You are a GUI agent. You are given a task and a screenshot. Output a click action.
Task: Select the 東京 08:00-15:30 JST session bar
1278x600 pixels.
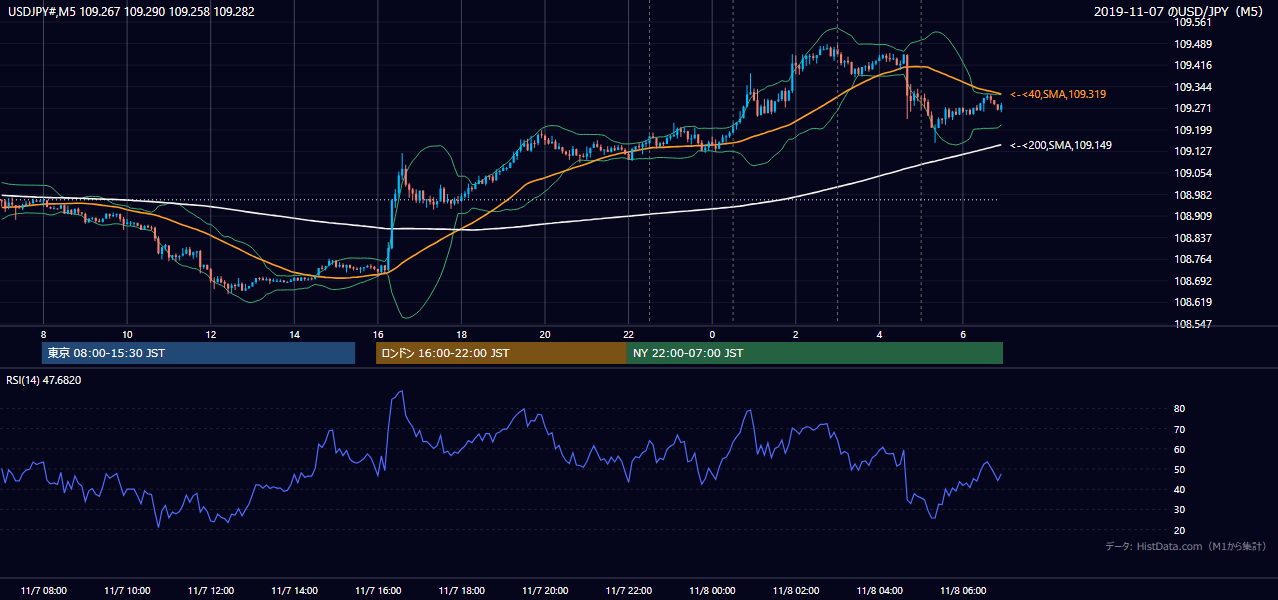coord(199,353)
